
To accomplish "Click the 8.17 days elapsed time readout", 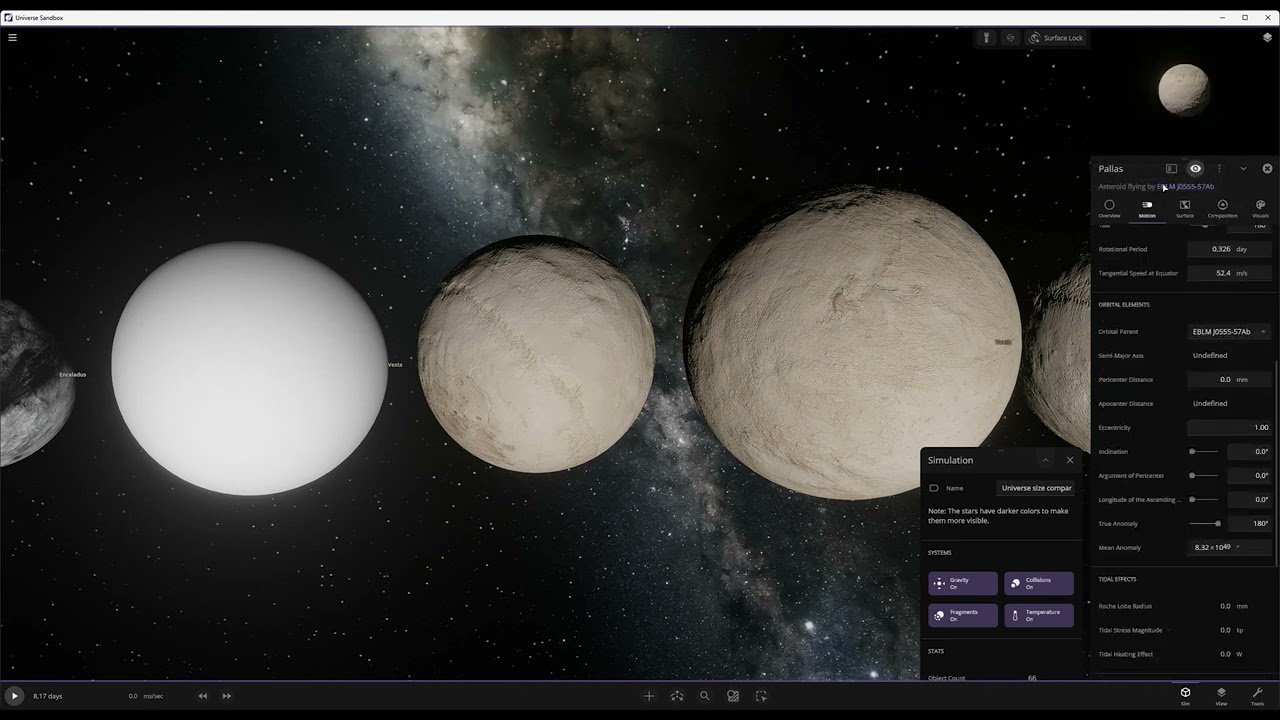I will click(48, 696).
